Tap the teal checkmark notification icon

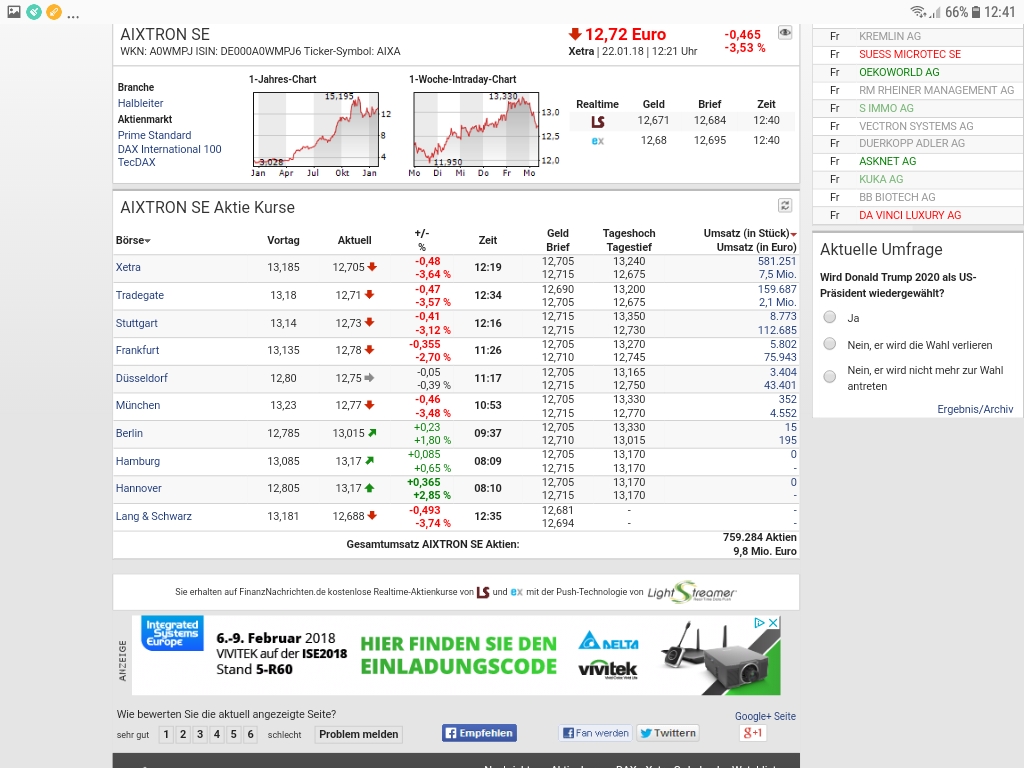(x=34, y=12)
